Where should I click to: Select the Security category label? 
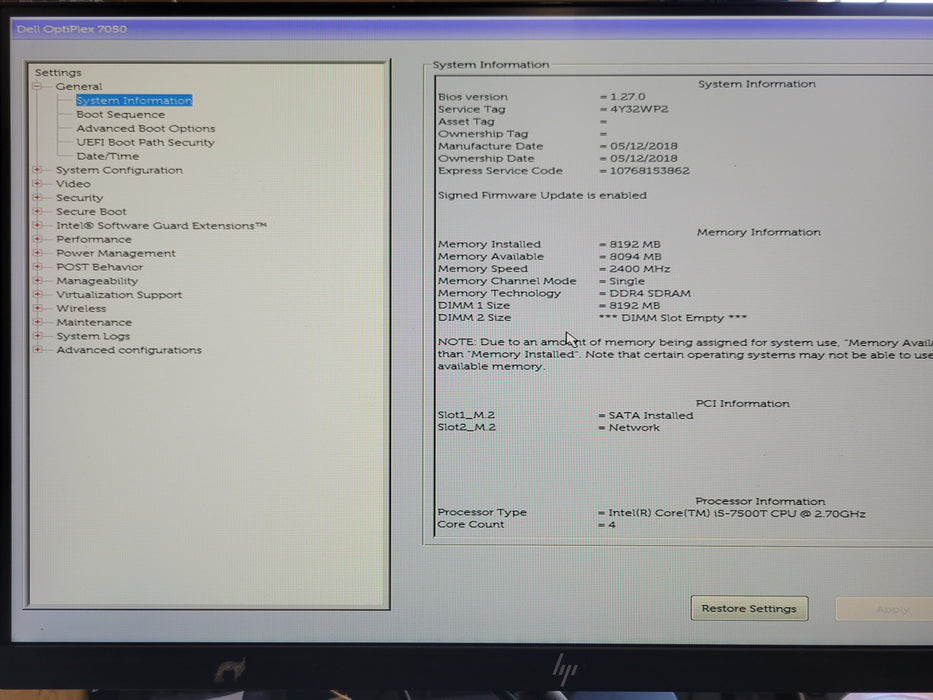click(79, 198)
